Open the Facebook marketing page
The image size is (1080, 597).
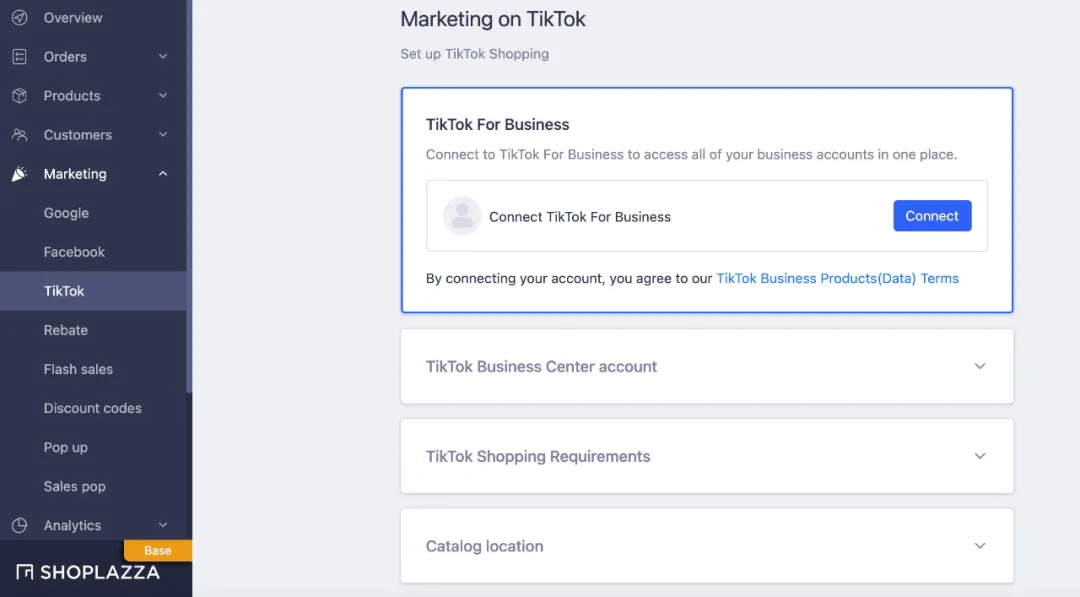pos(74,252)
